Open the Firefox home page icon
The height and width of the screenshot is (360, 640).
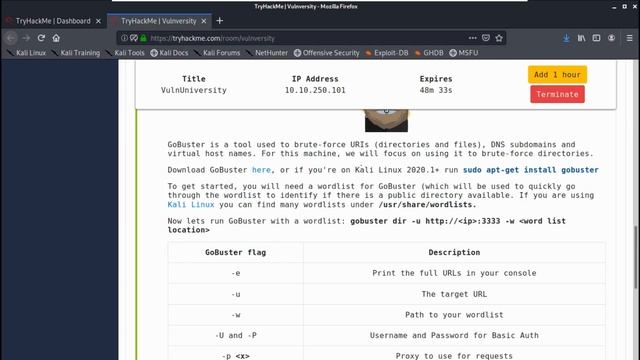(56, 38)
